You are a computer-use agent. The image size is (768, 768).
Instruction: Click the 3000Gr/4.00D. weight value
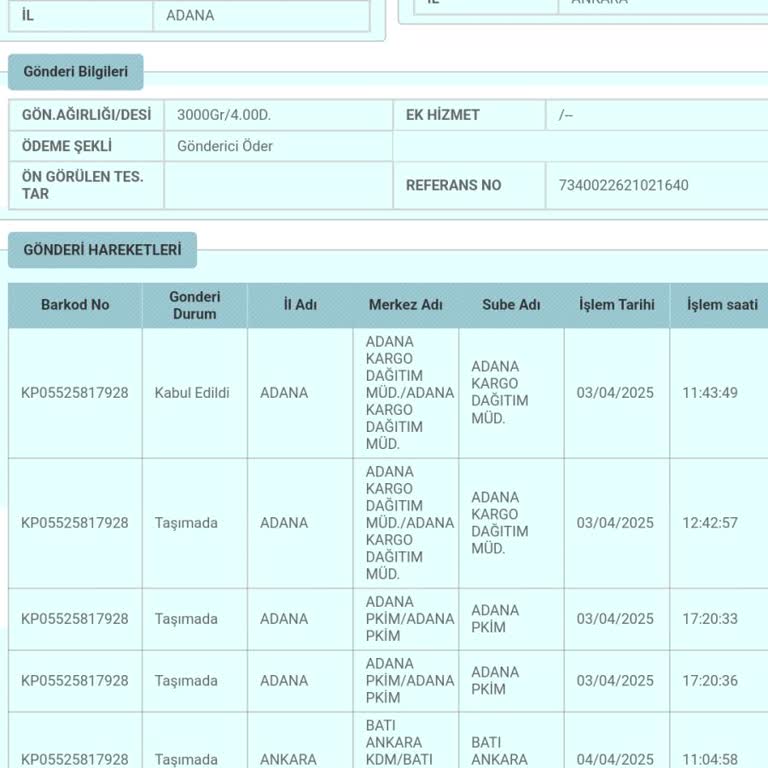(224, 115)
